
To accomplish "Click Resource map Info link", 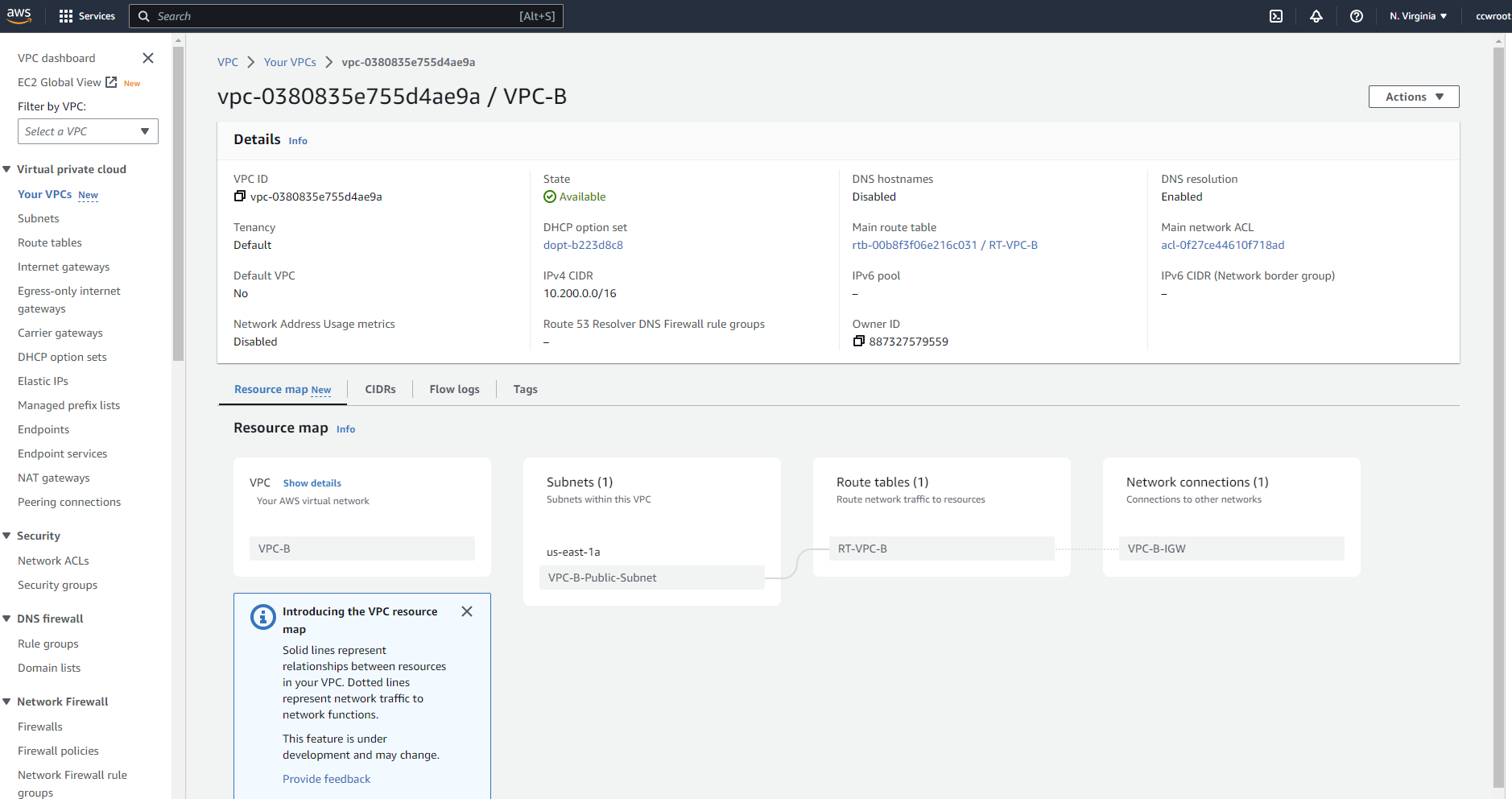I will tap(345, 429).
